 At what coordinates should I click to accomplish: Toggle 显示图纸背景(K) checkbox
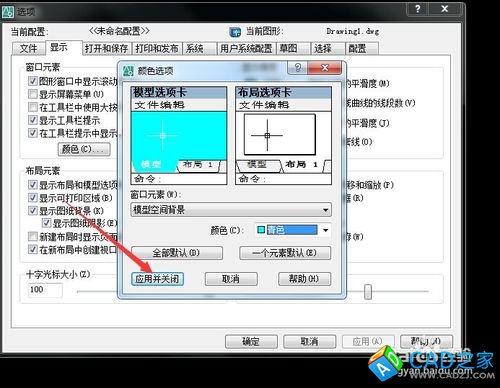pyautogui.click(x=32, y=211)
